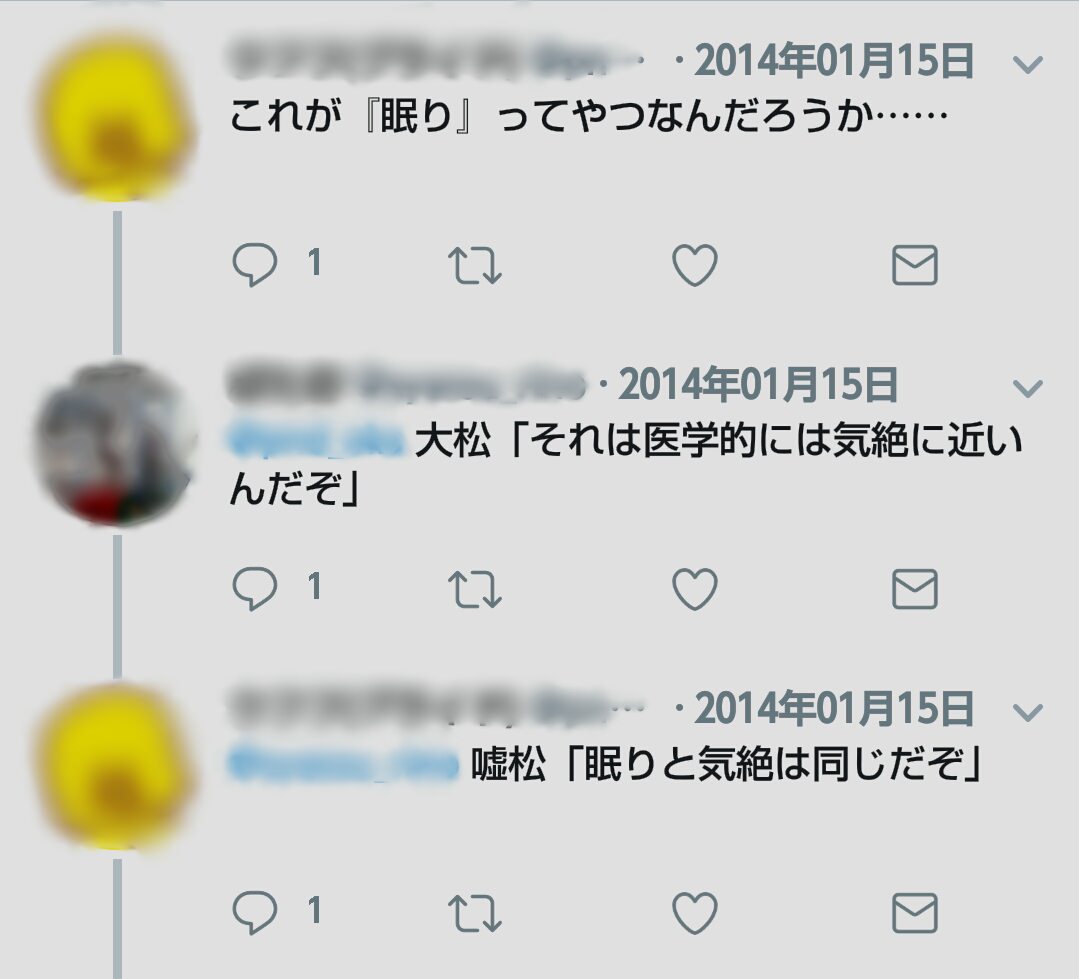The height and width of the screenshot is (979, 1079).
Task: Open the gray avatar profile picture
Action: 116,444
